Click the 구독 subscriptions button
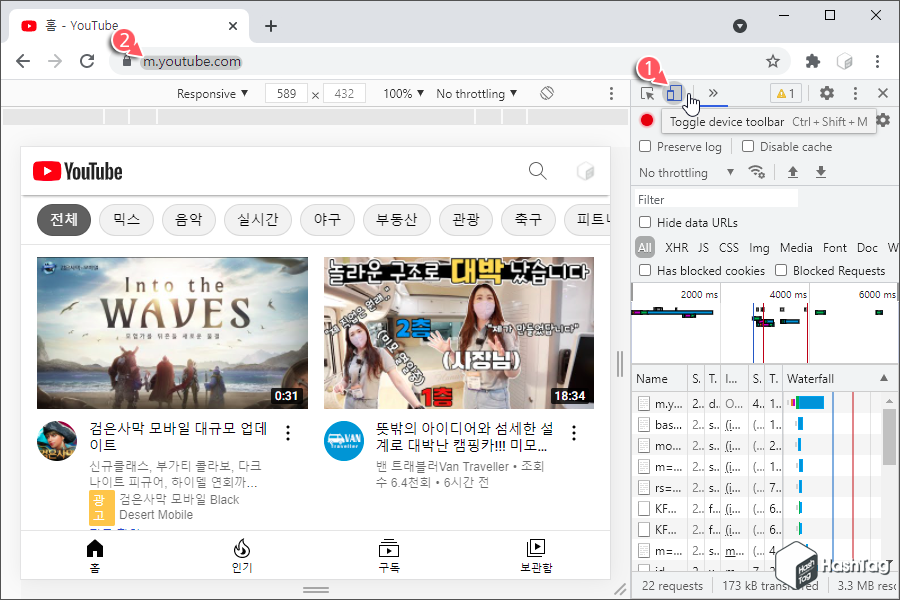Image resolution: width=900 pixels, height=600 pixels. 388,553
